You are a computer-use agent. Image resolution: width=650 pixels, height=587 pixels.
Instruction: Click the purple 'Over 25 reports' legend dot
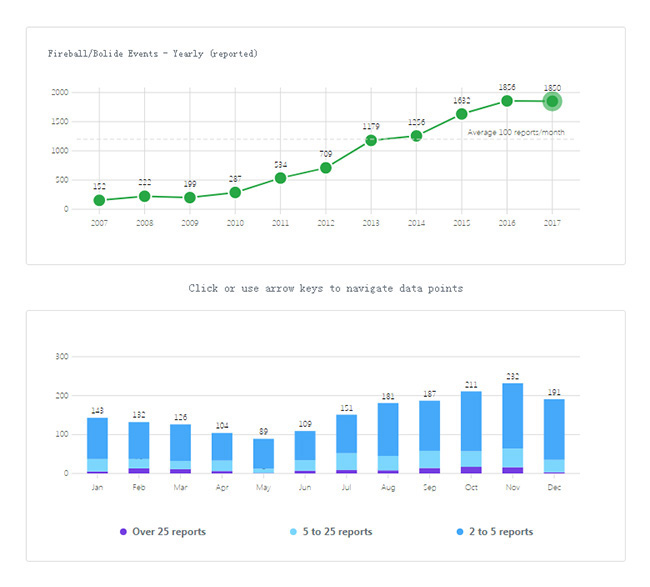coord(122,532)
